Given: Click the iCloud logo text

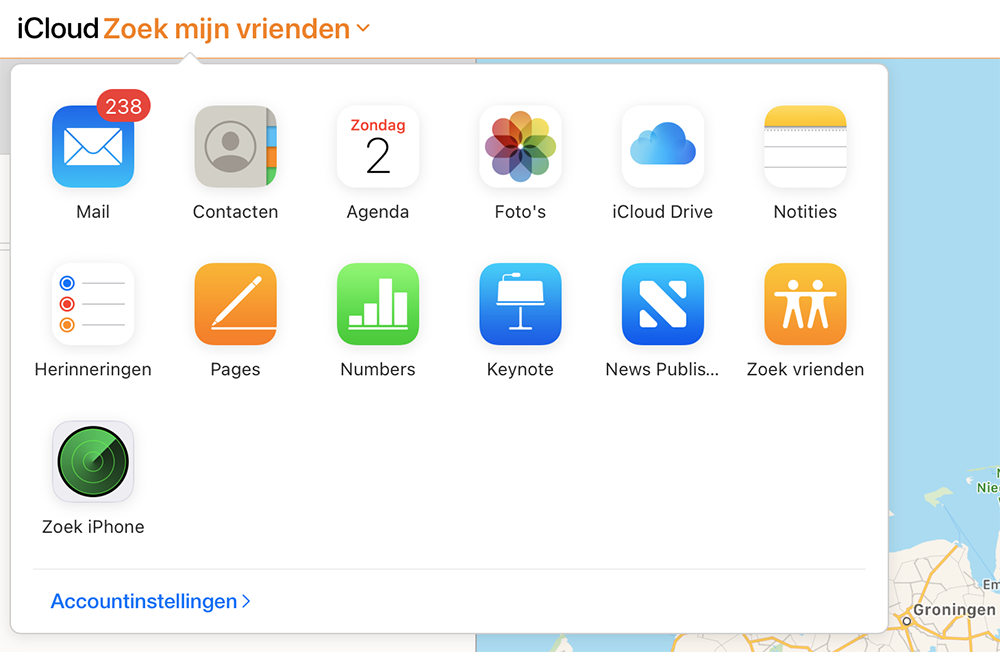Looking at the screenshot, I should [x=58, y=29].
